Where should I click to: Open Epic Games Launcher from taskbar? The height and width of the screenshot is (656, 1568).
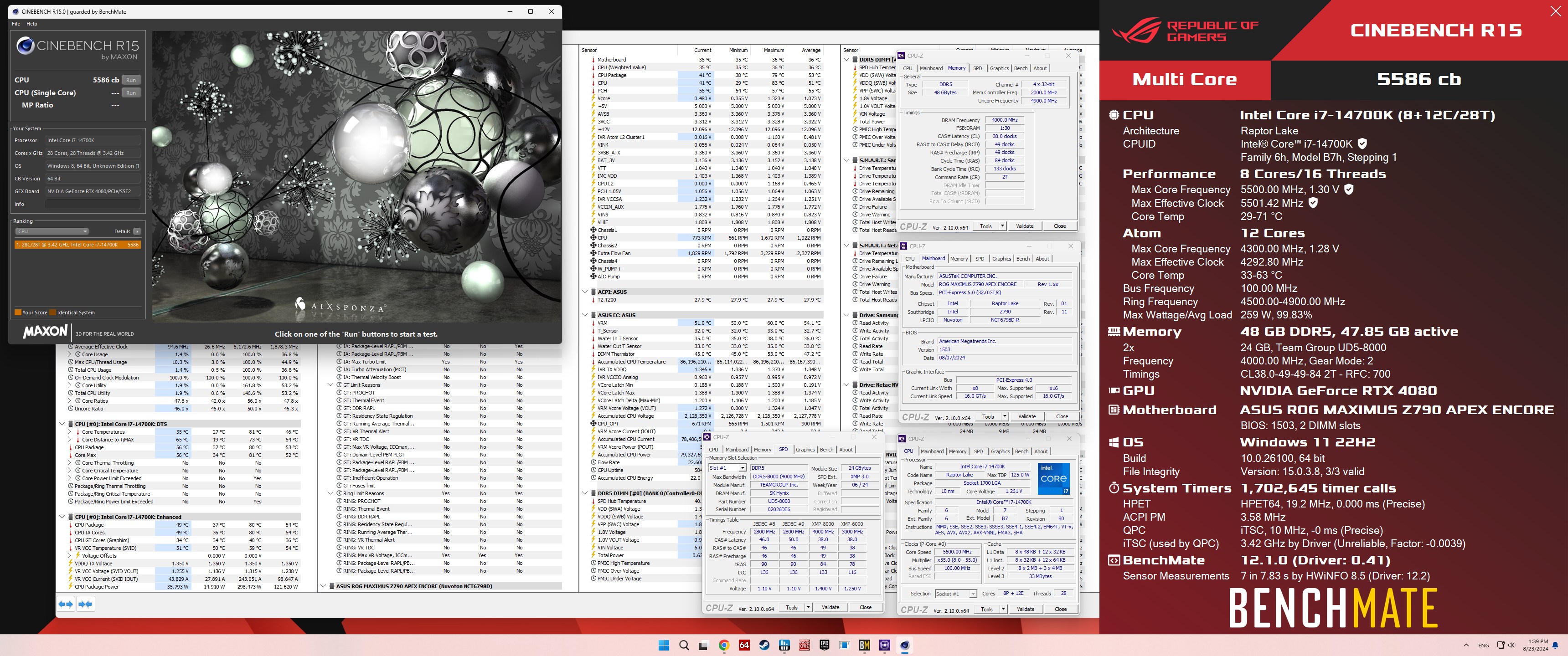click(824, 645)
